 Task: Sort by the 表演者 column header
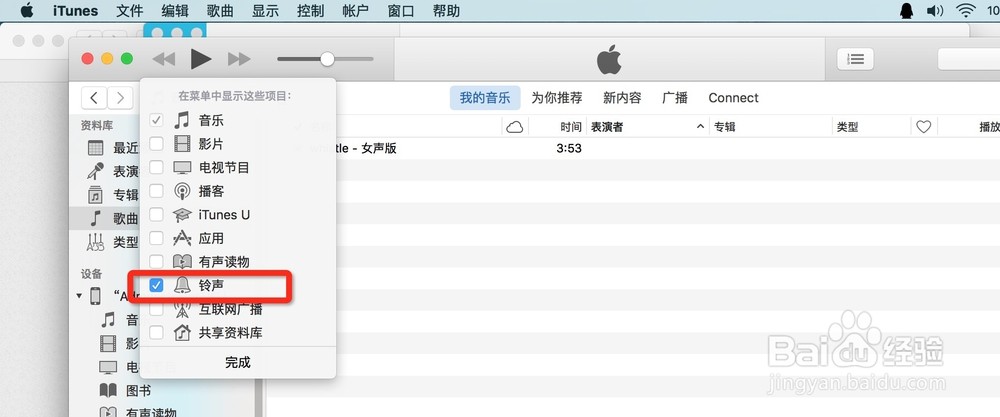coord(648,127)
